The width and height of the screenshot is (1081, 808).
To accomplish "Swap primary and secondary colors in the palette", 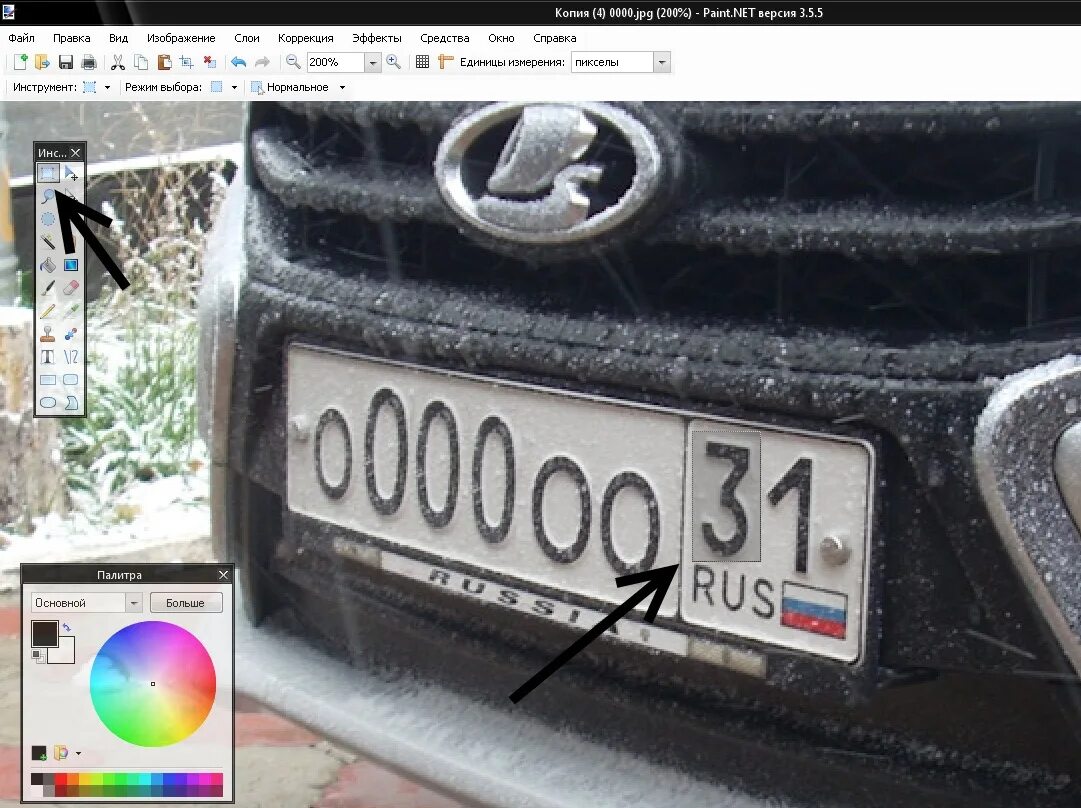I will 67,627.
